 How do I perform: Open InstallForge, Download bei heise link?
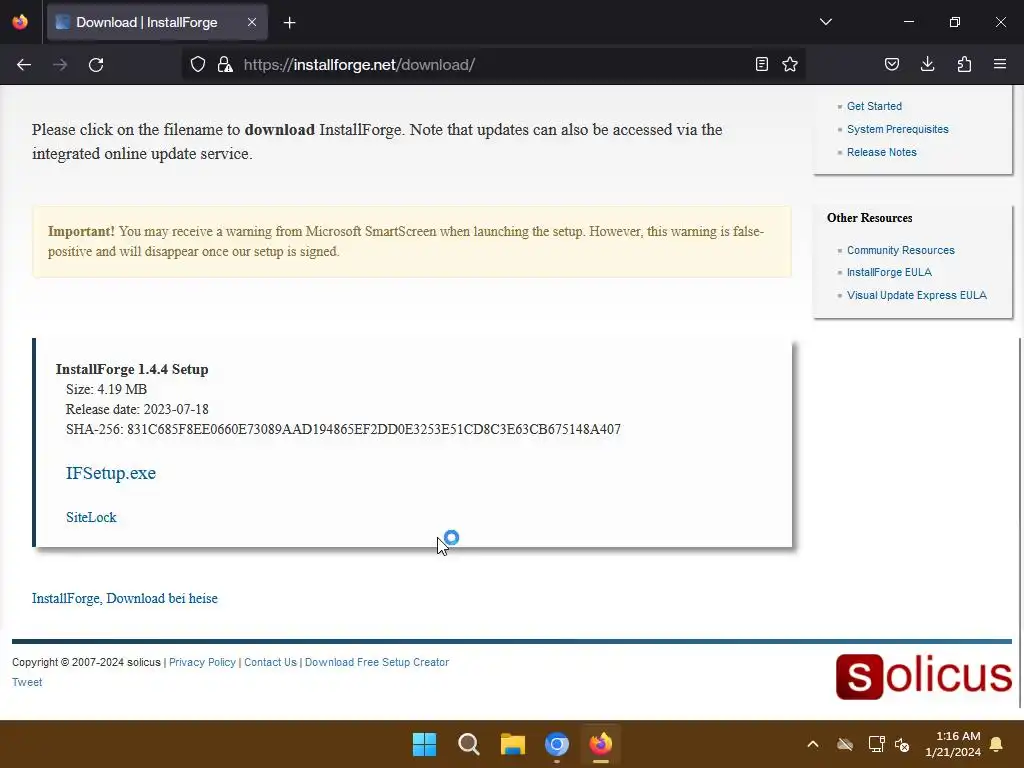(125, 598)
